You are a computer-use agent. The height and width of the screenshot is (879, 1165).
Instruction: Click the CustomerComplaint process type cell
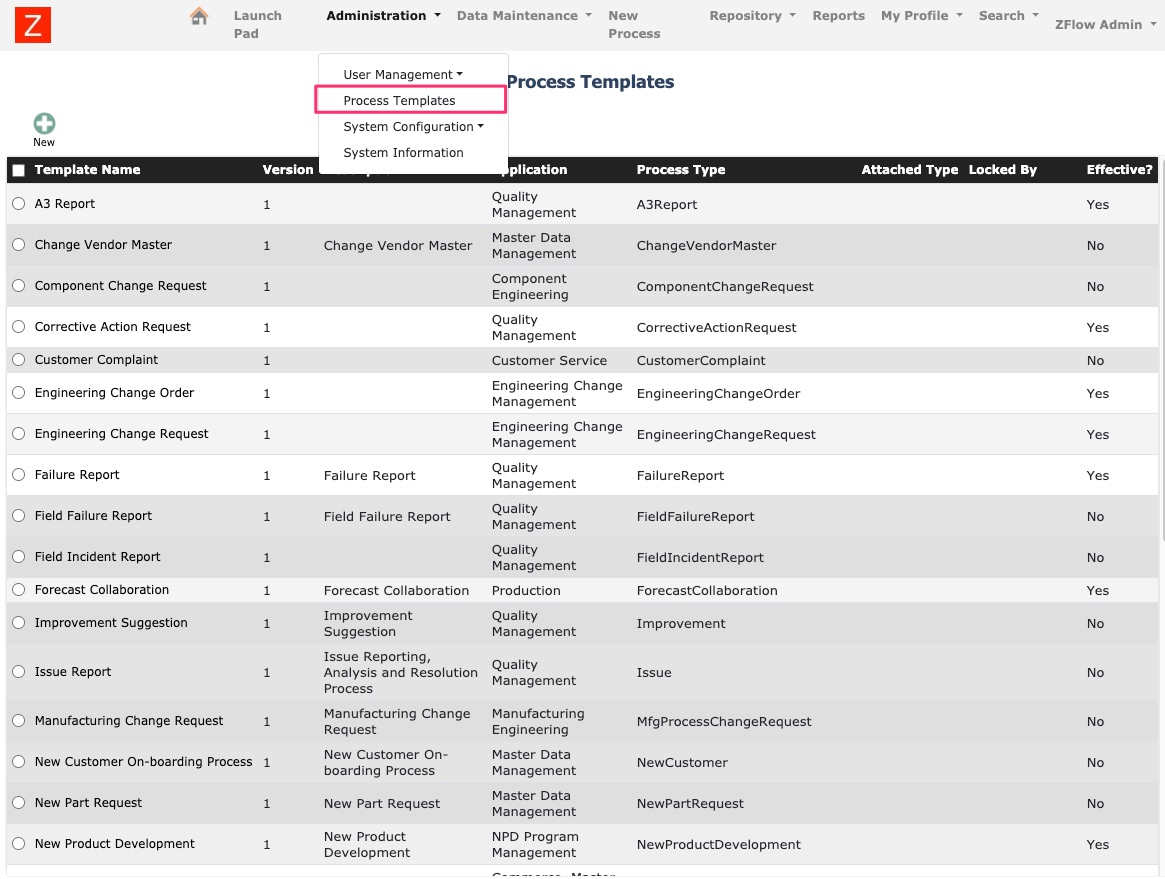coord(701,360)
